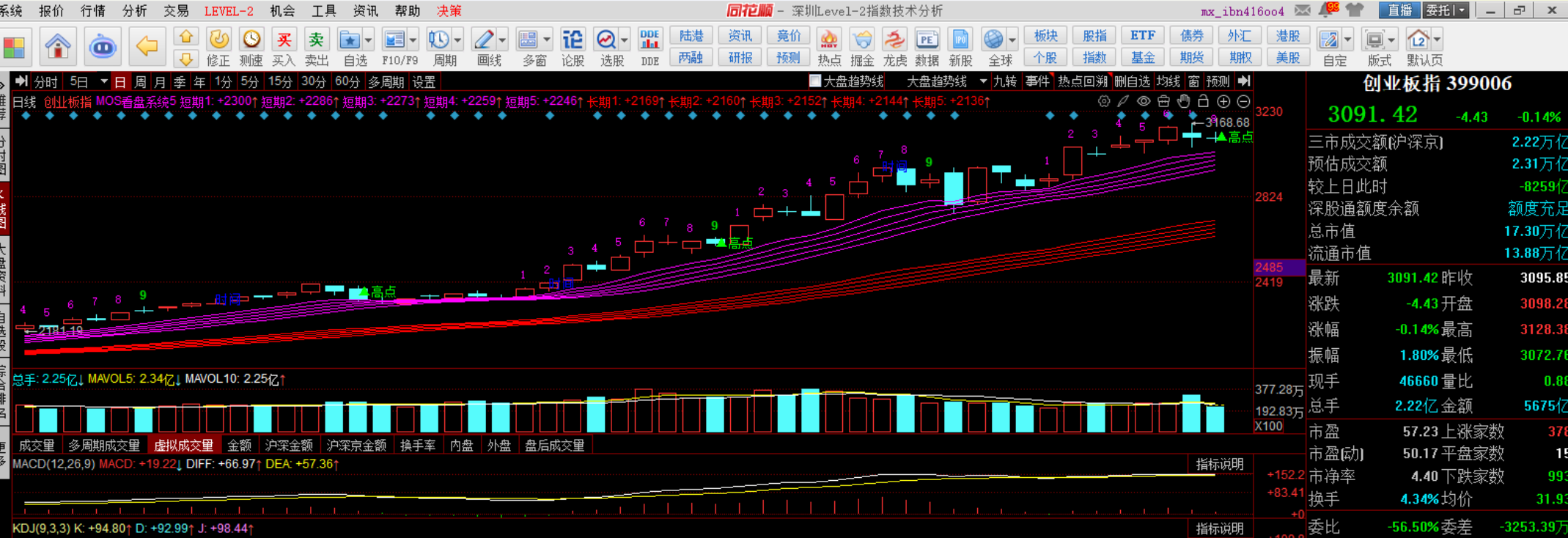
Task: Go back with the yellow left arrow
Action: click(147, 46)
